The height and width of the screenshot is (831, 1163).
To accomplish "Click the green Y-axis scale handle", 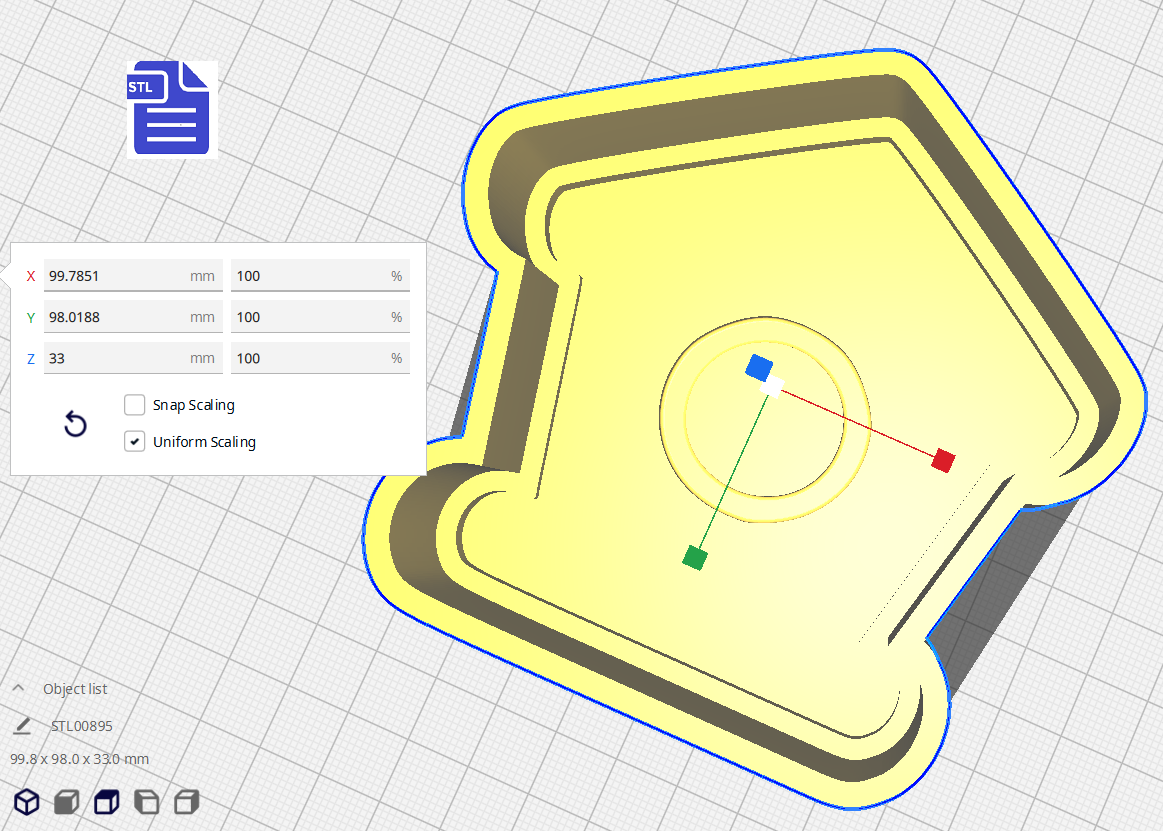I will 694,557.
